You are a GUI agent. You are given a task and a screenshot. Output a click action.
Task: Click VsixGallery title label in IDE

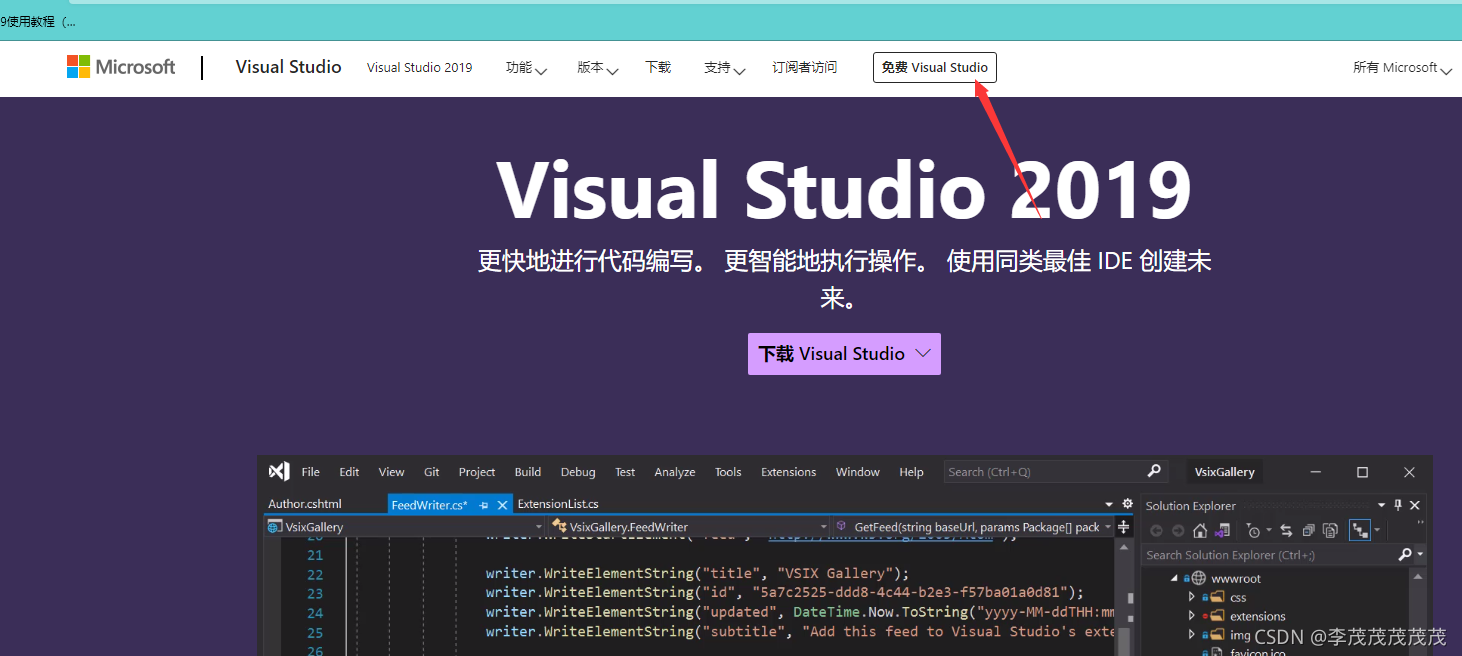coord(1225,472)
